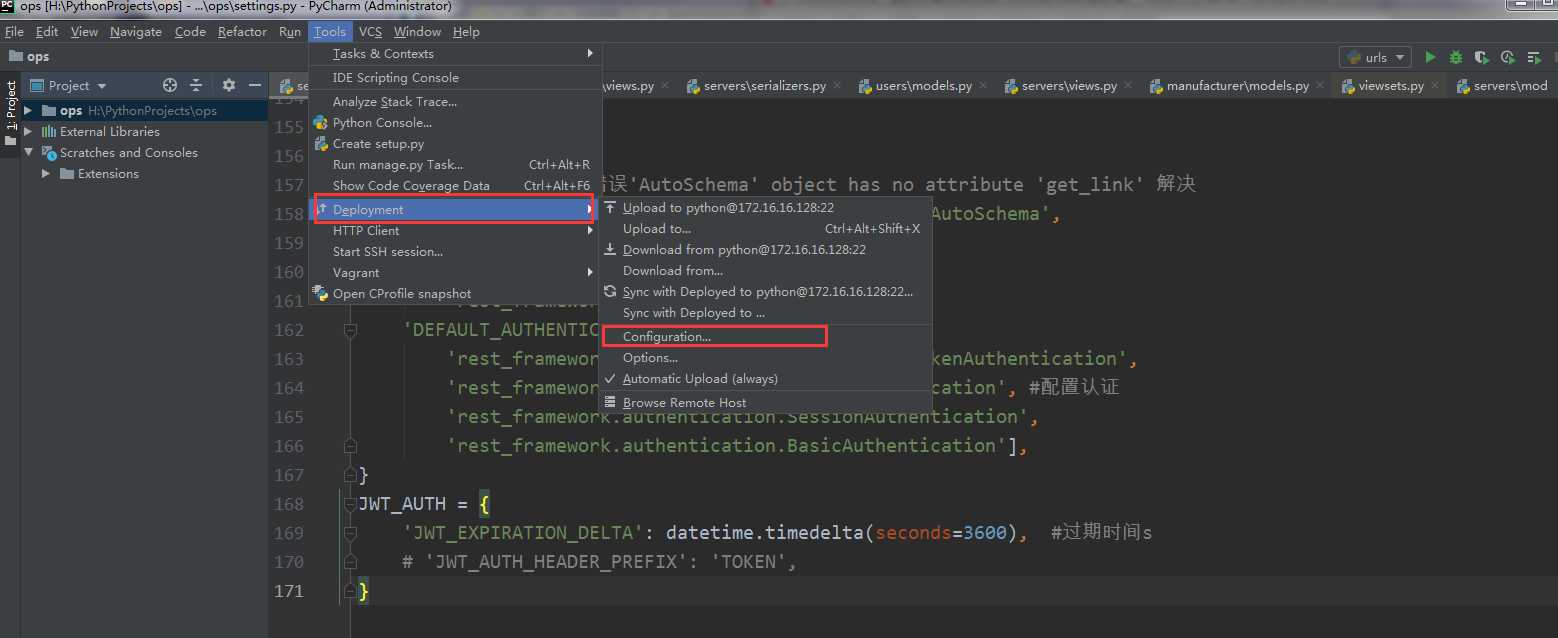Image resolution: width=1558 pixels, height=638 pixels.
Task: Choose Run manage.py Task... entry
Action: click(454, 165)
